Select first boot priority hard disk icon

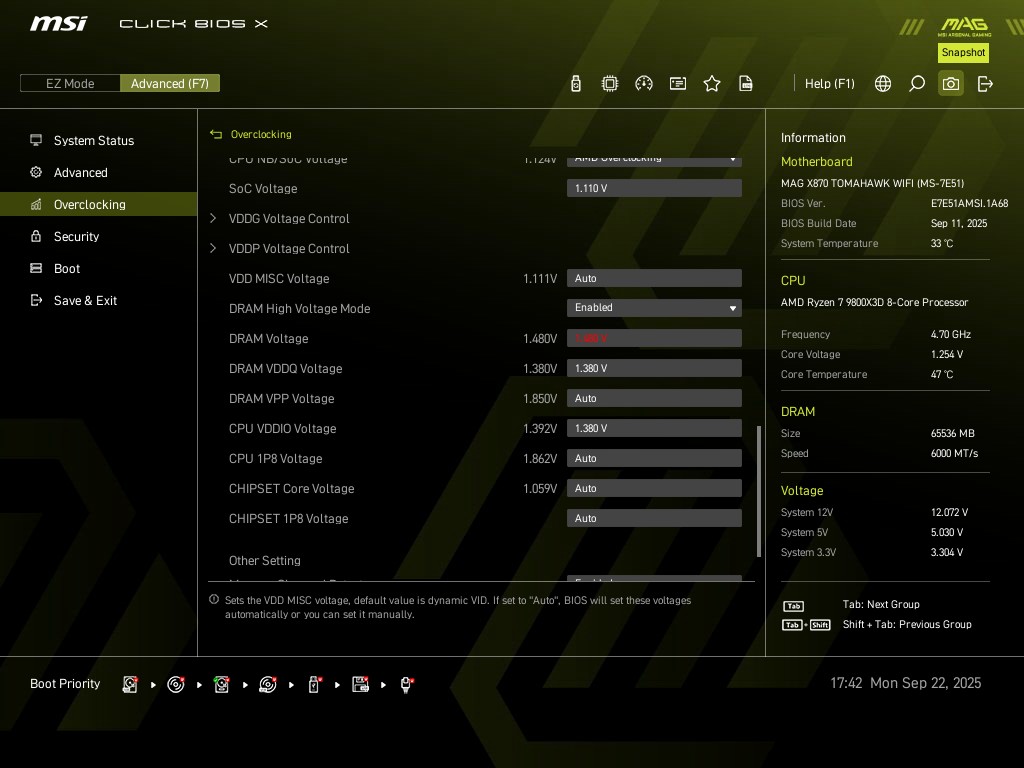tap(130, 684)
